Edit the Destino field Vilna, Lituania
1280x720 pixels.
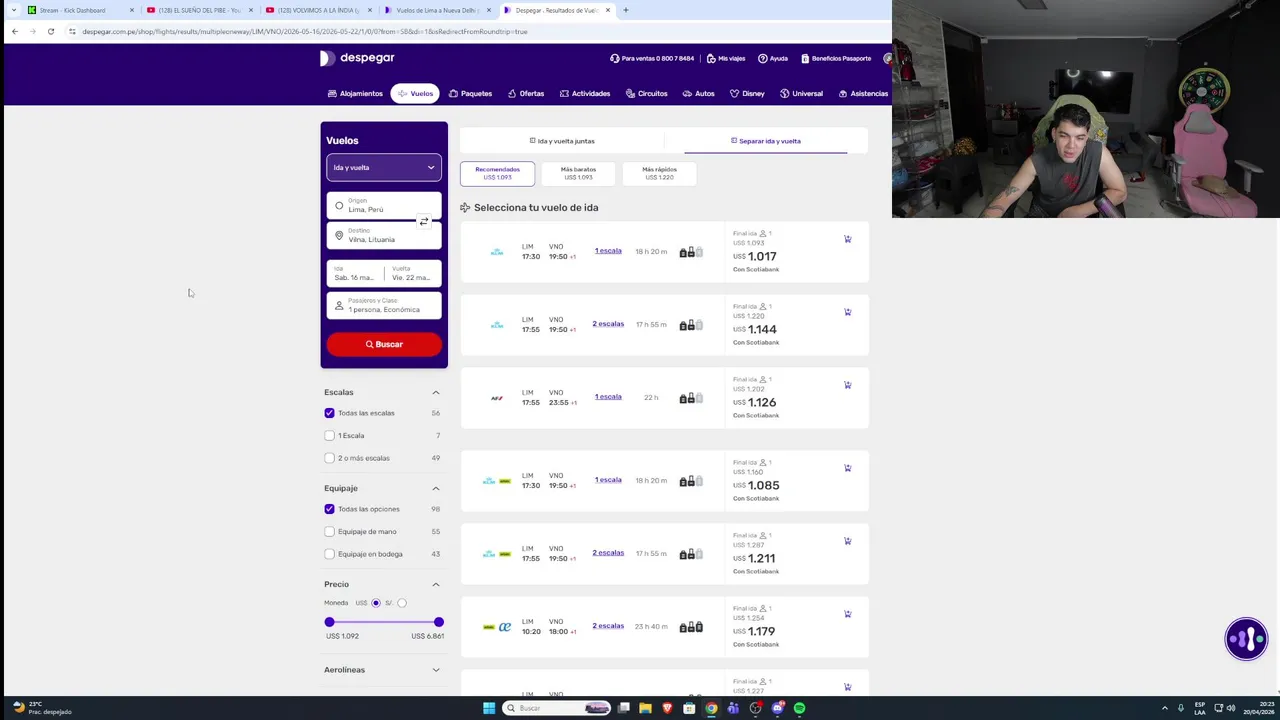384,235
